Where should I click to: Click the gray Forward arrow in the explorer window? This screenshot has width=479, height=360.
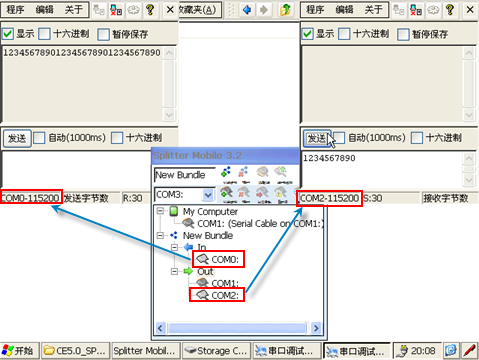coord(264,10)
